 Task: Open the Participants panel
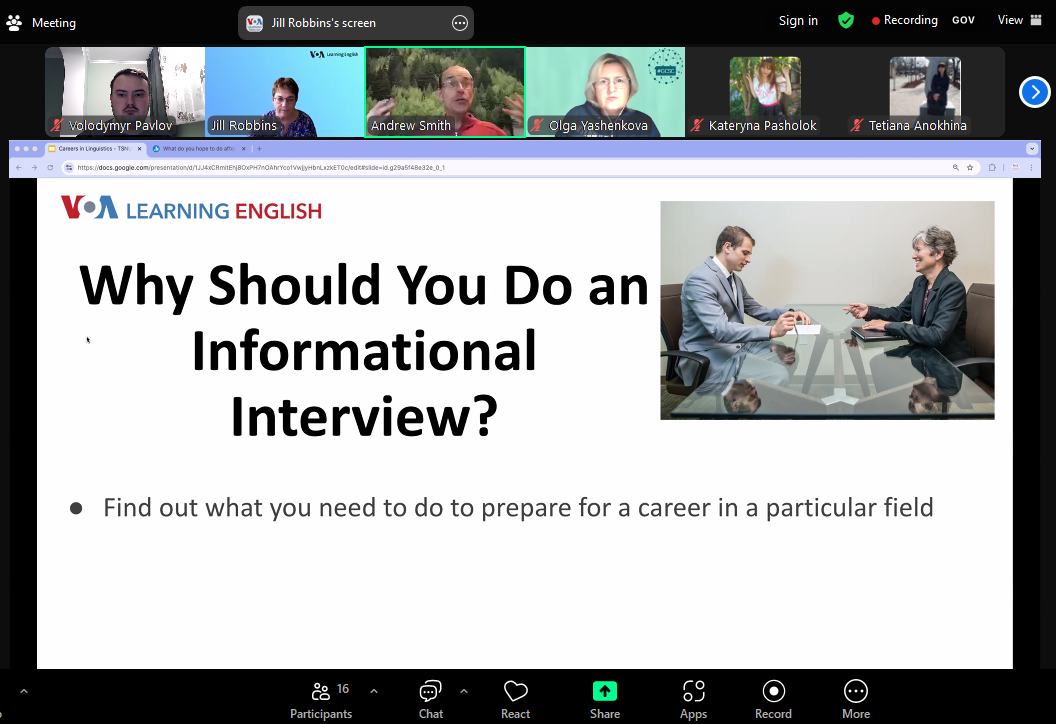click(320, 699)
